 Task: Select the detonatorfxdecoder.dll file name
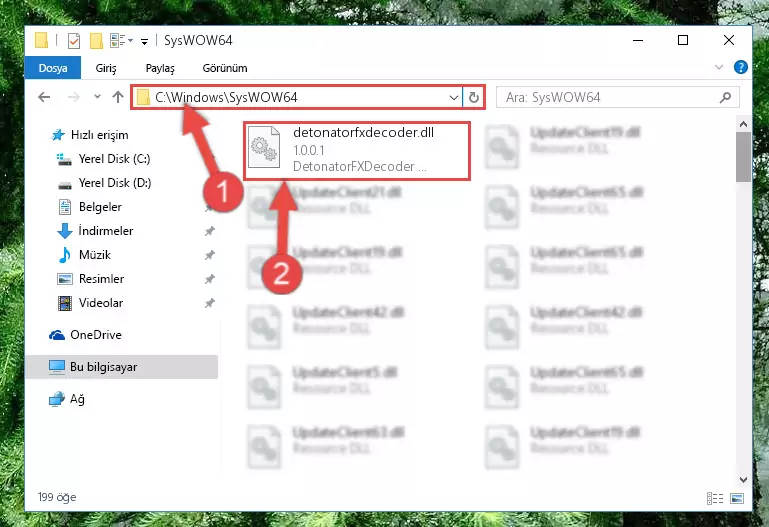(x=363, y=132)
